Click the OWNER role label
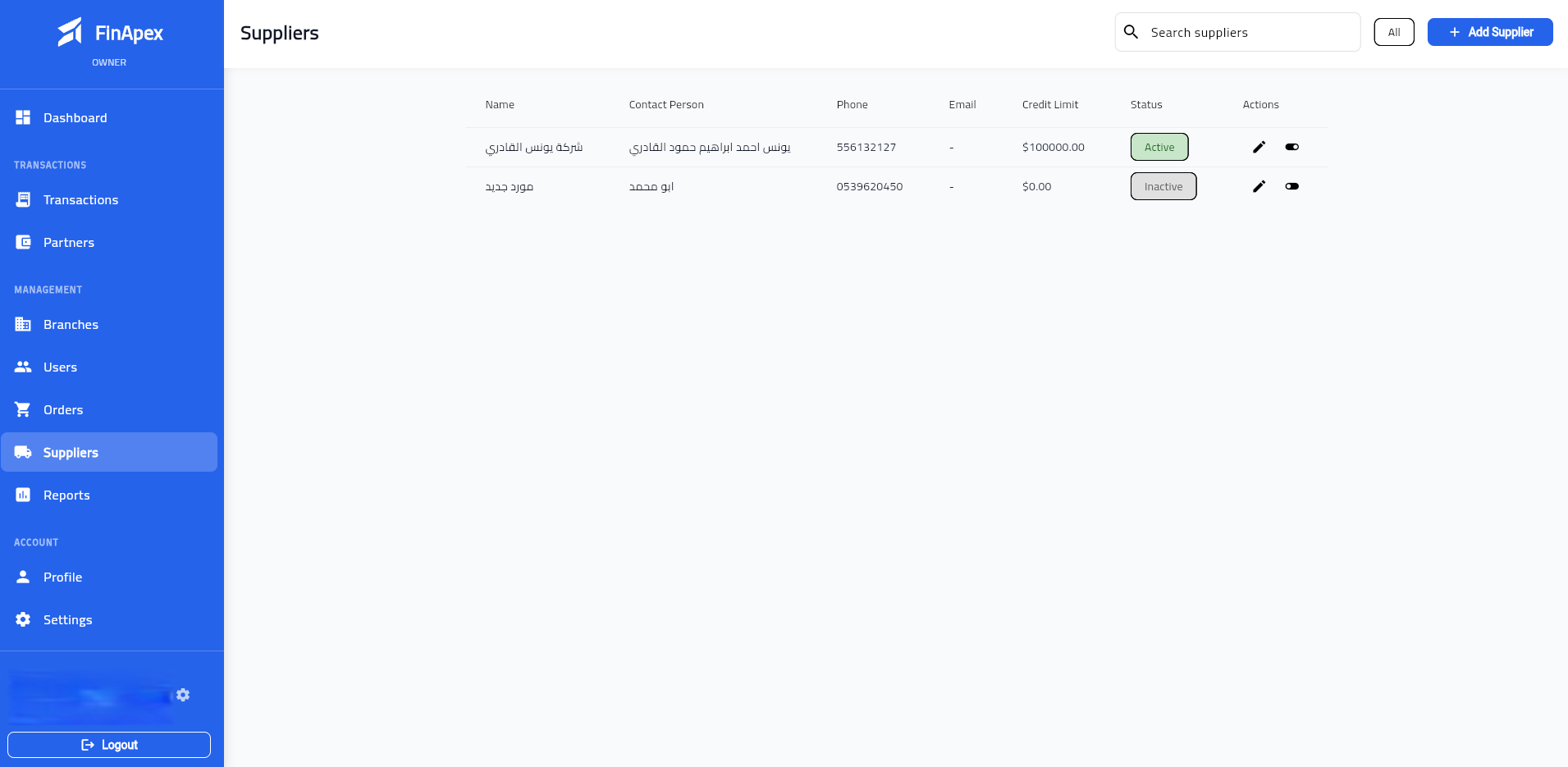 point(109,62)
